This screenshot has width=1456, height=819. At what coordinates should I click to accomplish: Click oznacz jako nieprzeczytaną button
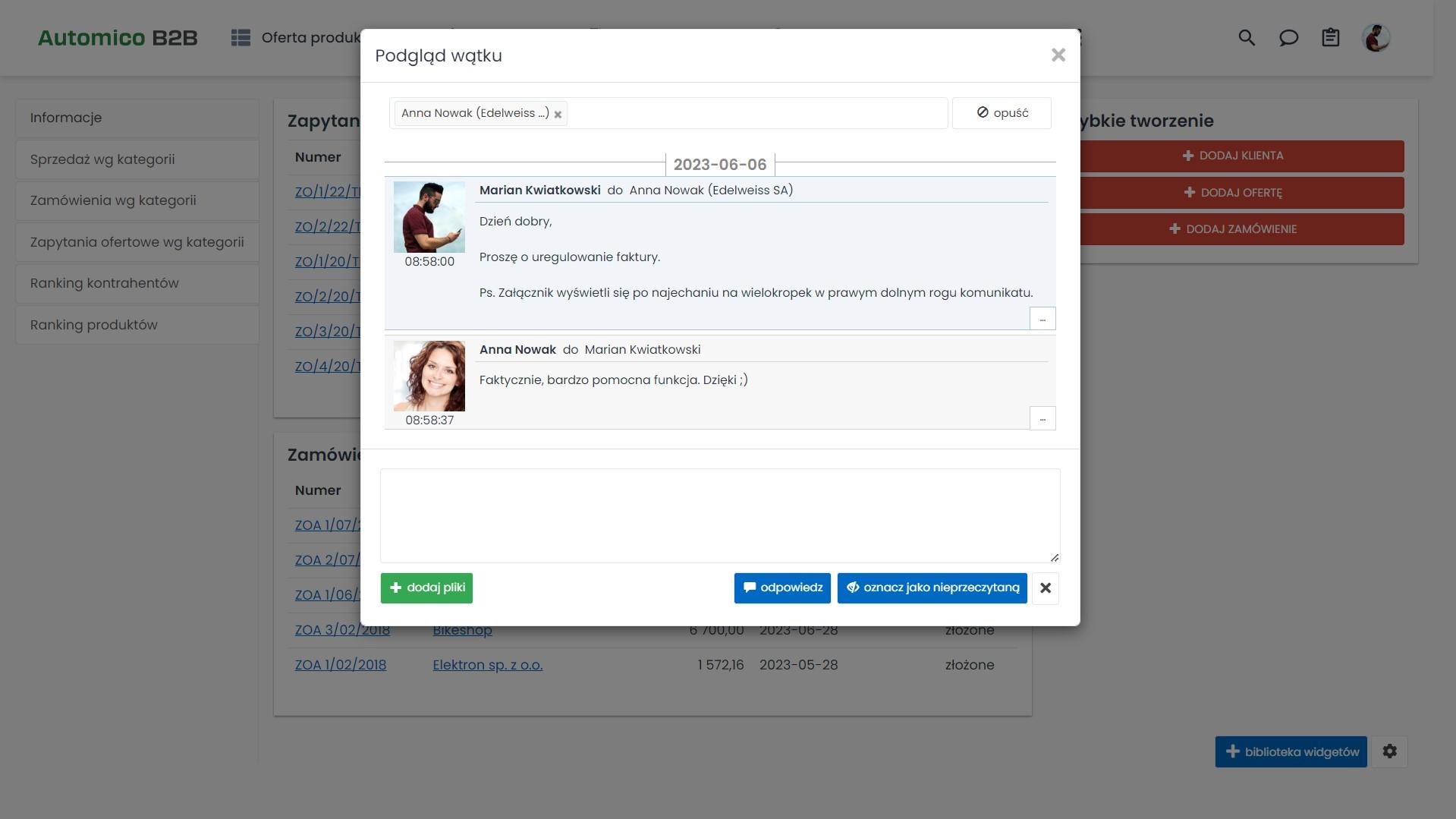click(x=932, y=588)
